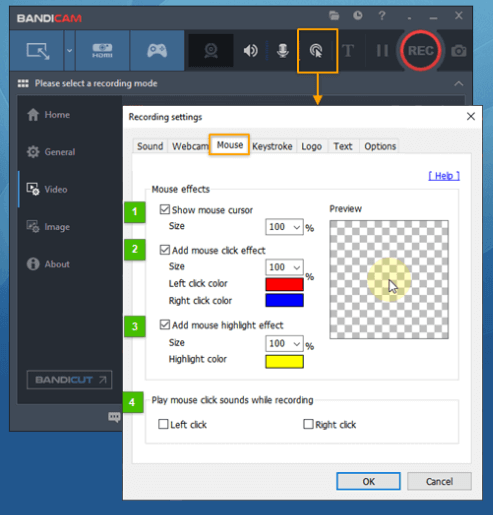Select screen recording mode icon
493x515 pixels.
(38, 51)
